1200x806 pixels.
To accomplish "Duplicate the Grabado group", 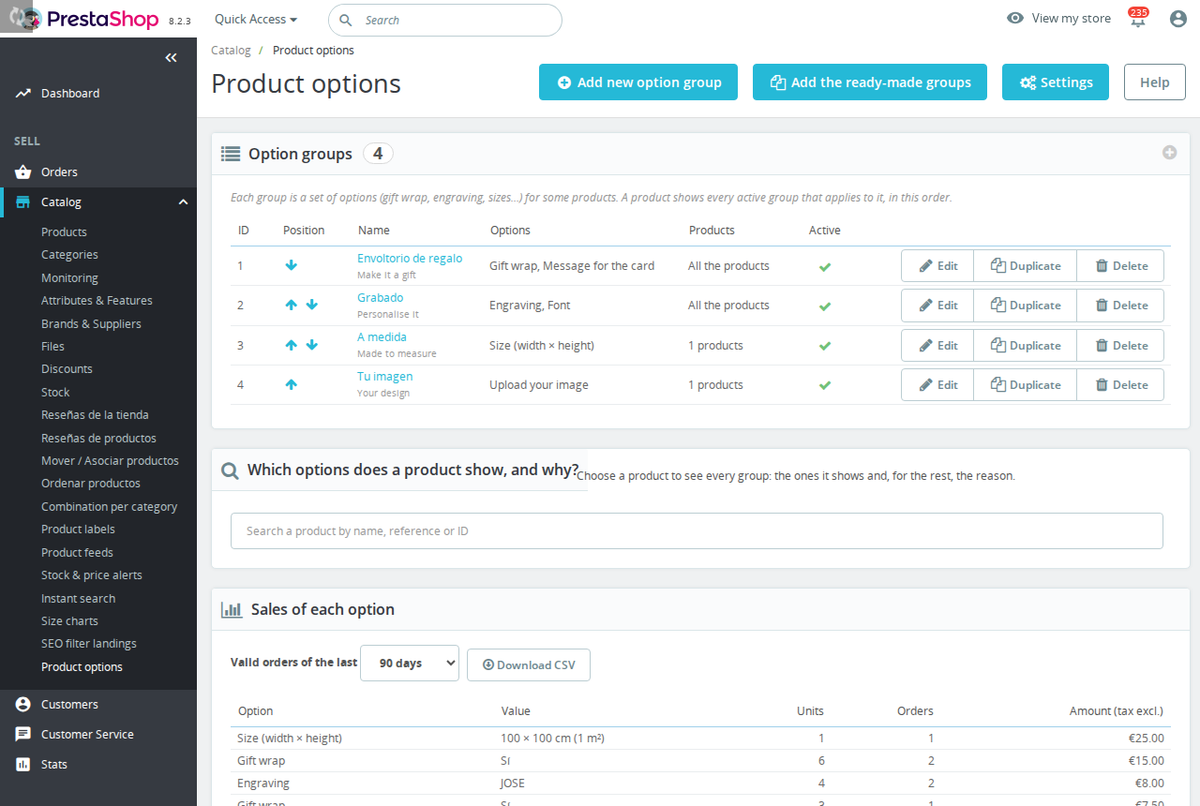I will click(1025, 305).
